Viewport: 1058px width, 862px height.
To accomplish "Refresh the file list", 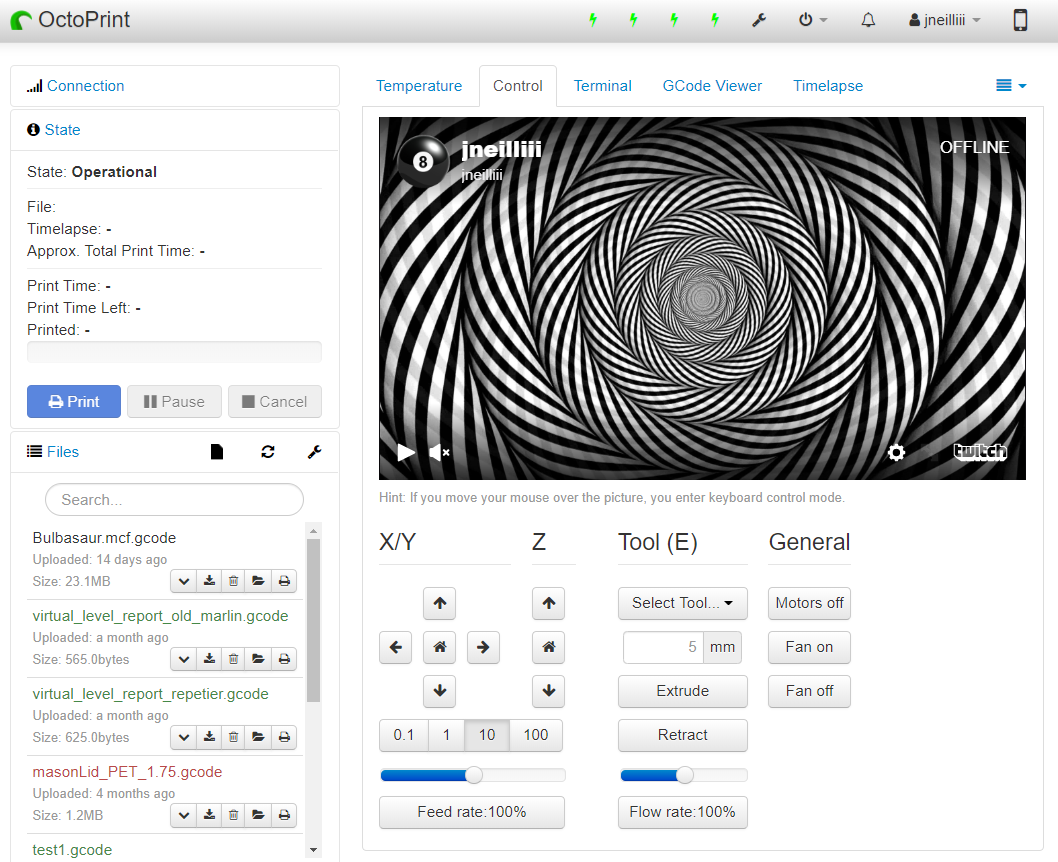I will (268, 451).
